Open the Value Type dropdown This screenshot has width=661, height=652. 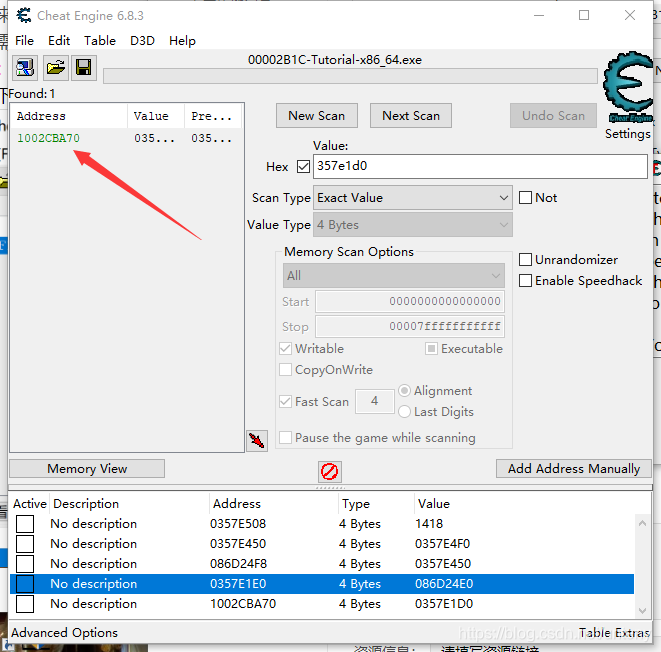pos(413,225)
